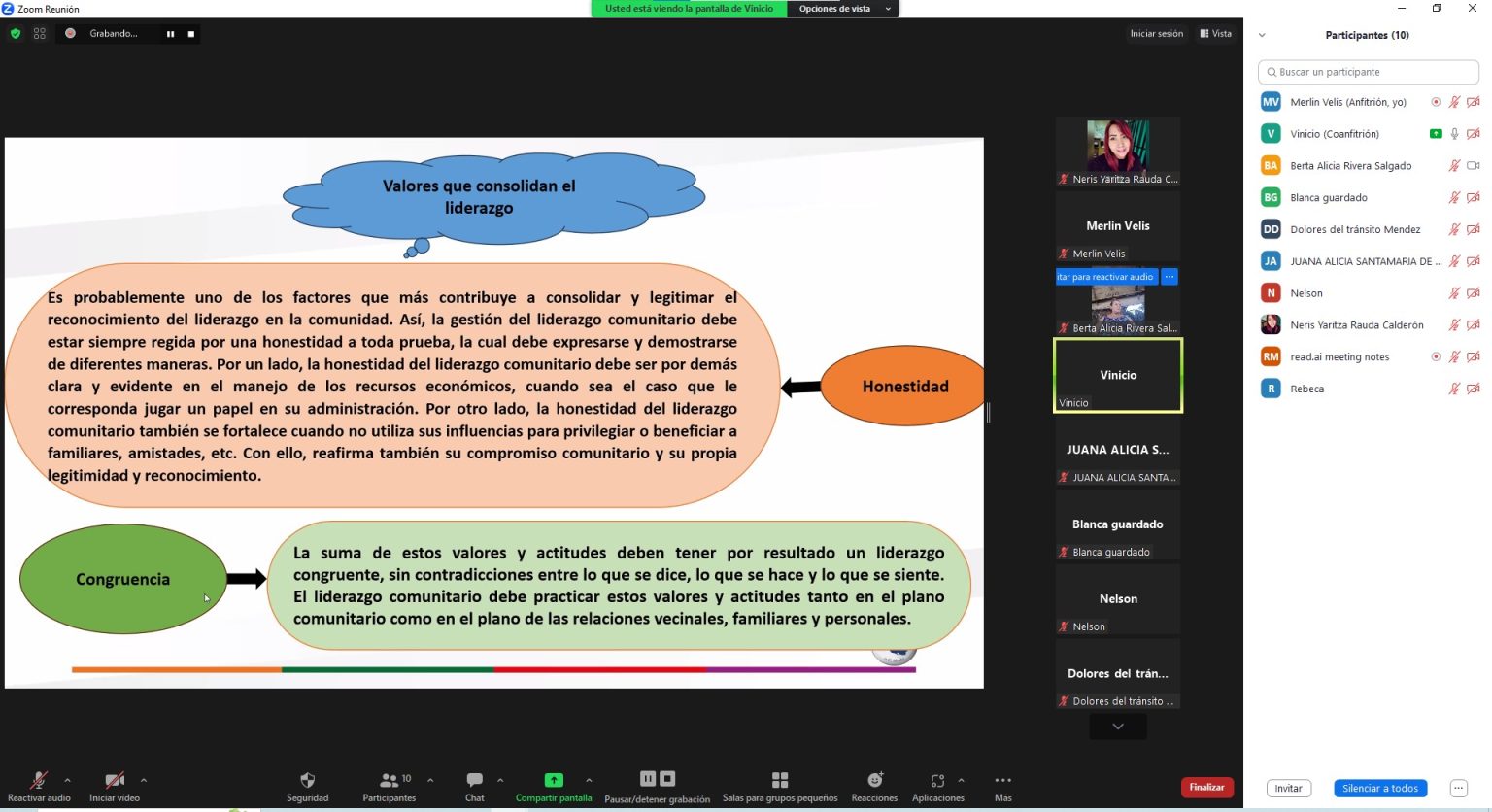Screen dimensions: 1492x812
Task: Expand audio options arrow beside Reactivar audio
Action: 67,780
